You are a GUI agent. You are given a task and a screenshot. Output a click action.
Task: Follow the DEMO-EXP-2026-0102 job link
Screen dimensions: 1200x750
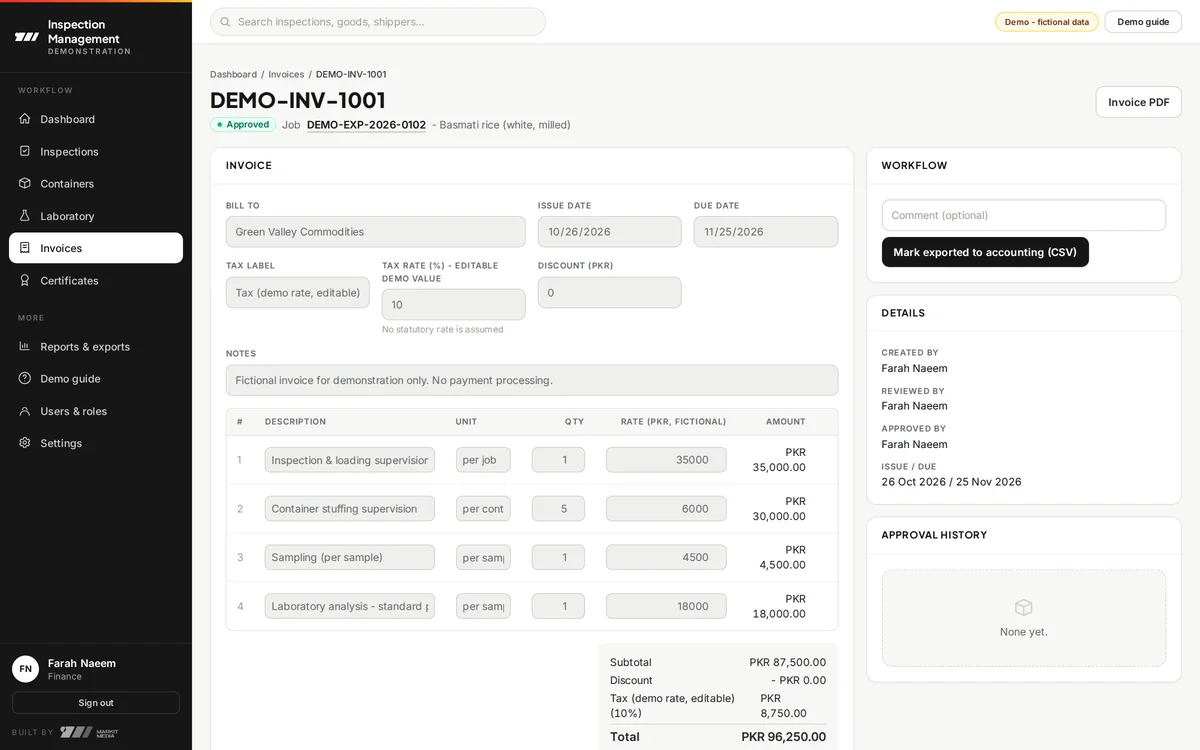point(366,125)
